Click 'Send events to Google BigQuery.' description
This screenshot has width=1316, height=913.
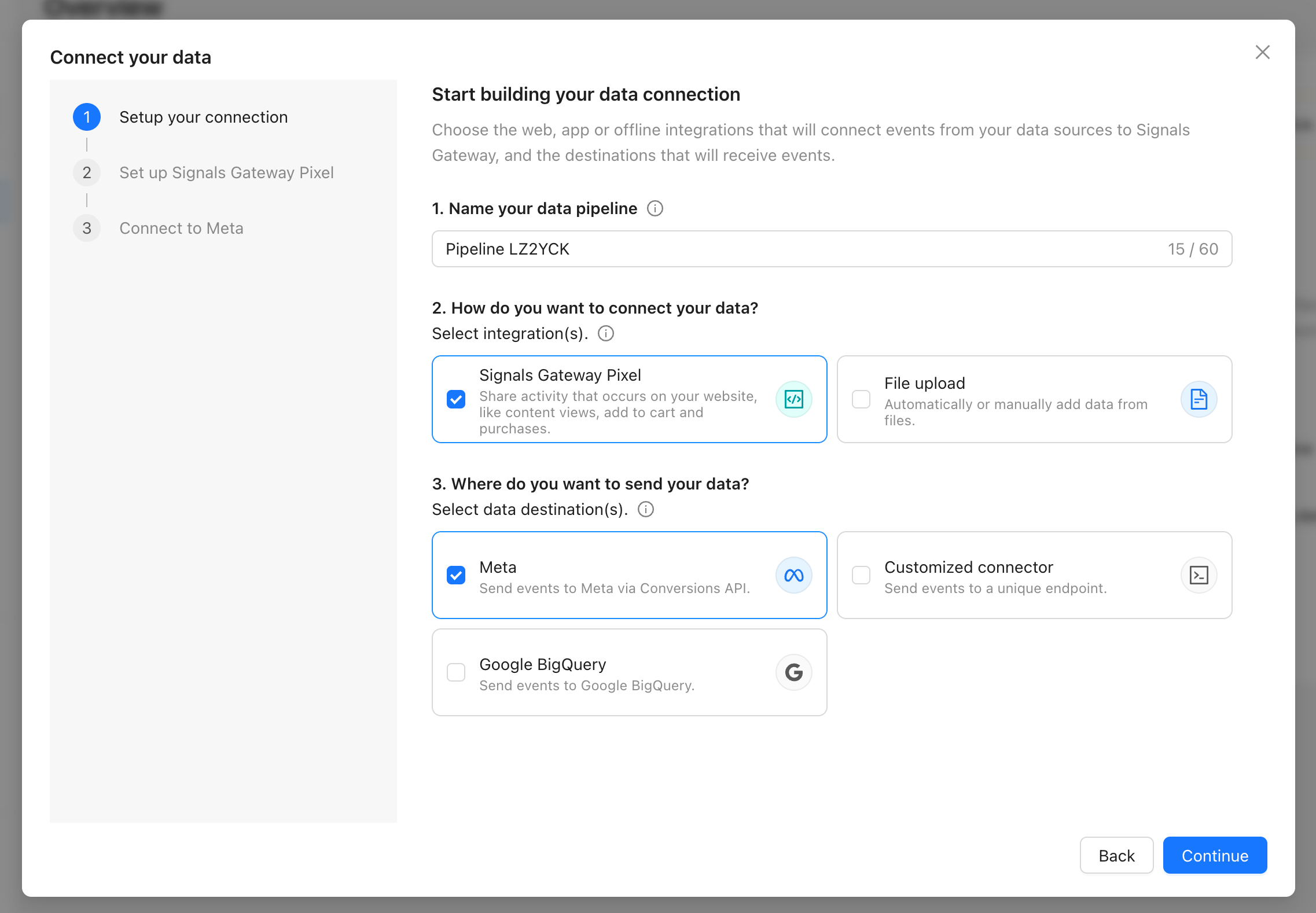[x=587, y=686]
